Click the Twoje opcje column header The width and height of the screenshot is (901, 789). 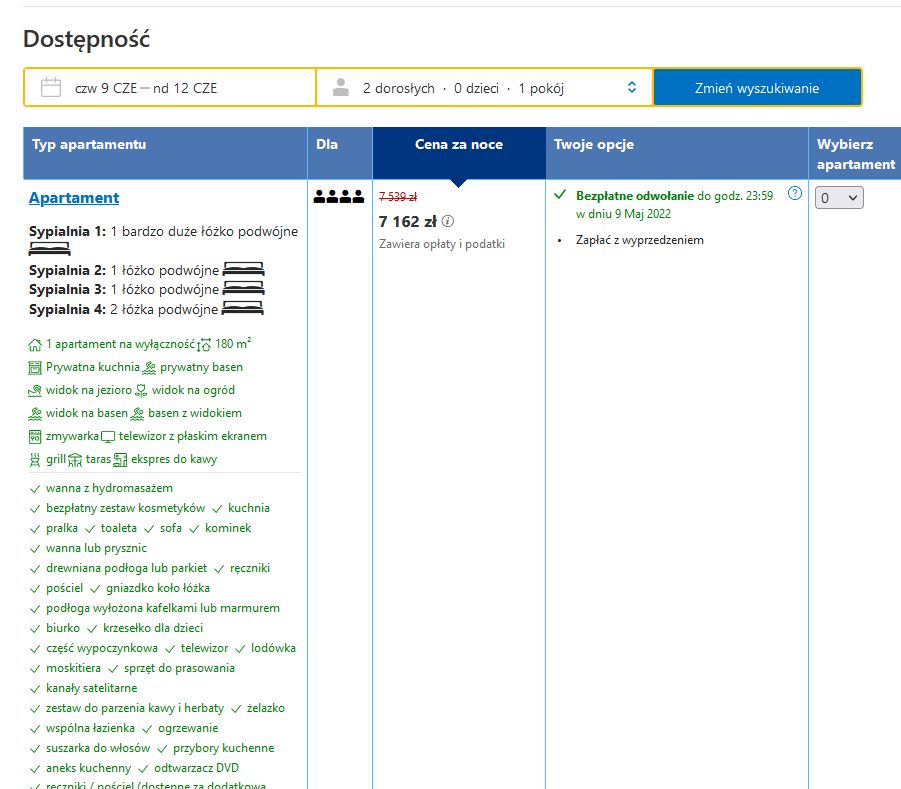pos(676,153)
